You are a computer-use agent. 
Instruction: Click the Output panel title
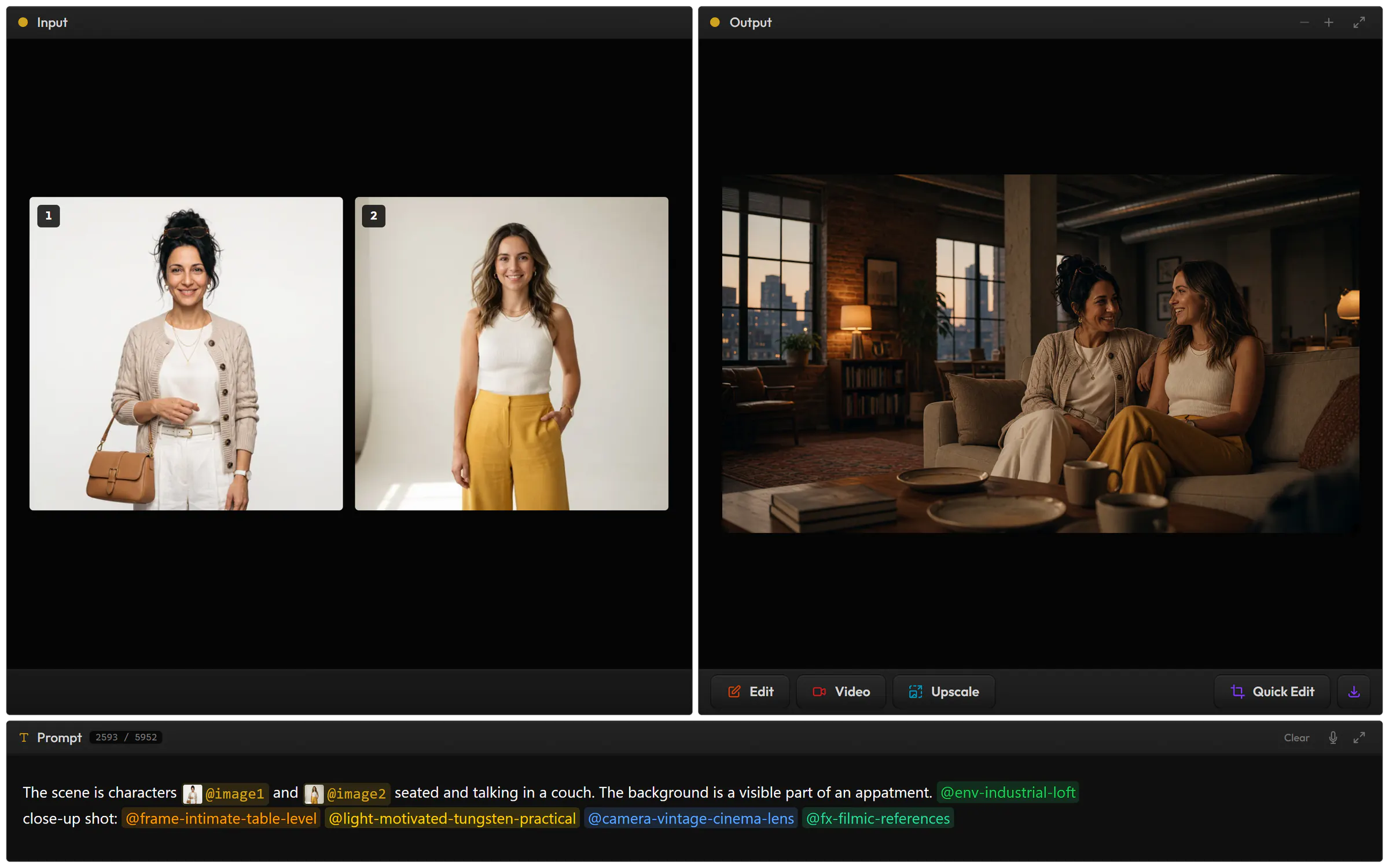pyautogui.click(x=750, y=23)
